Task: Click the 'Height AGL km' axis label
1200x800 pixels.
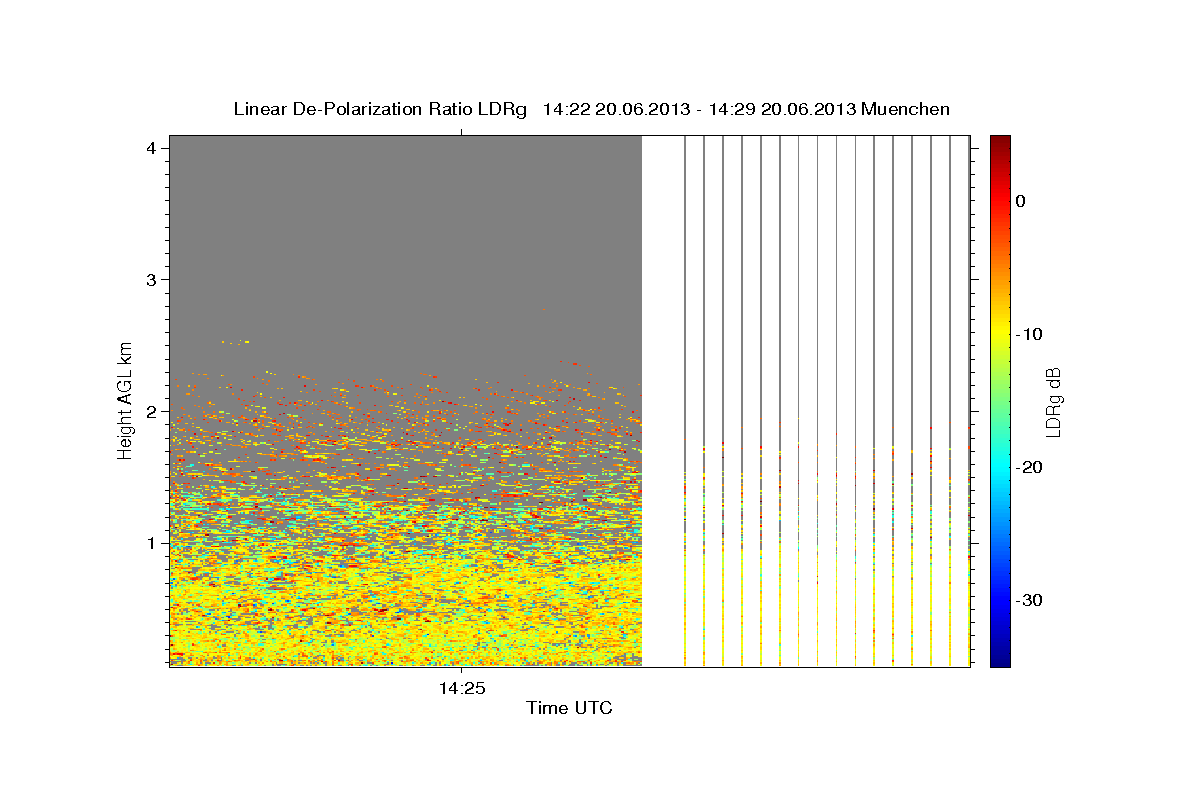Action: pyautogui.click(x=125, y=400)
